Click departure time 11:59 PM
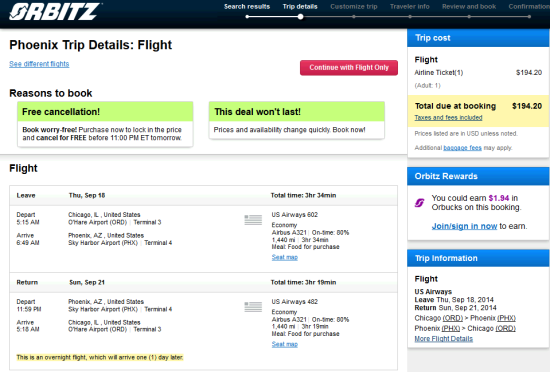This screenshot has height=372, width=550. pyautogui.click(x=29, y=309)
